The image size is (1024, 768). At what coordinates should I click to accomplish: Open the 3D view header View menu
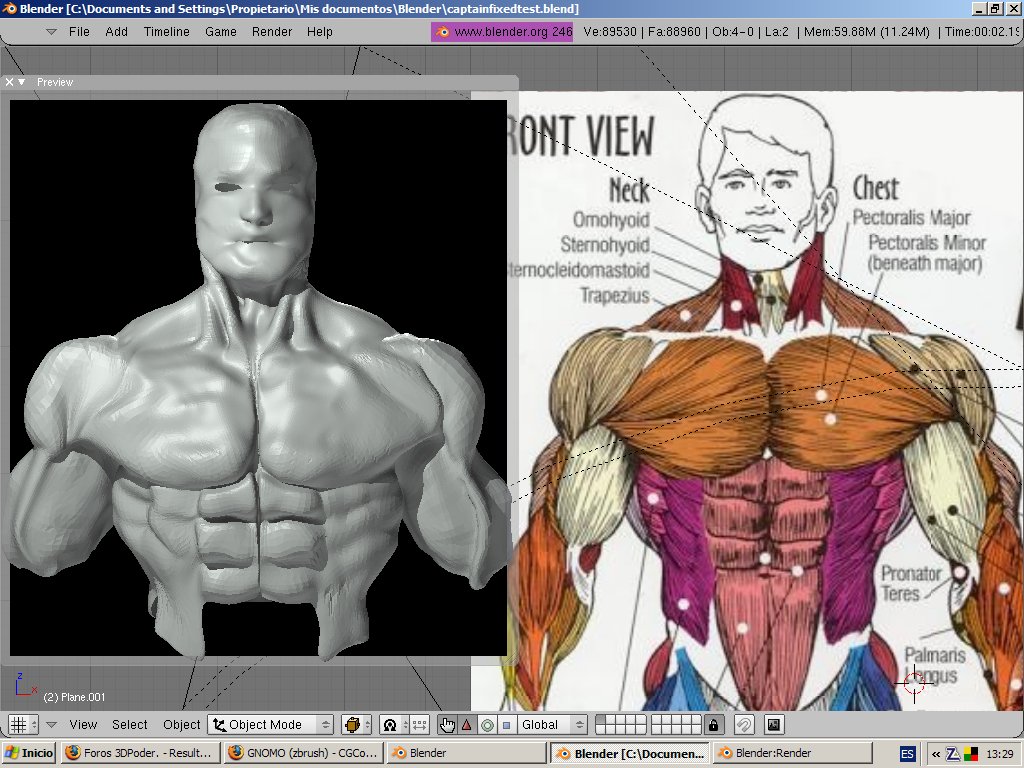click(83, 725)
